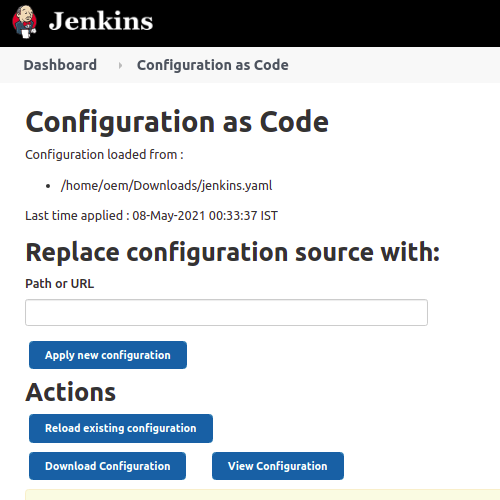This screenshot has height=500, width=500.
Task: Click View Configuration button
Action: click(278, 466)
